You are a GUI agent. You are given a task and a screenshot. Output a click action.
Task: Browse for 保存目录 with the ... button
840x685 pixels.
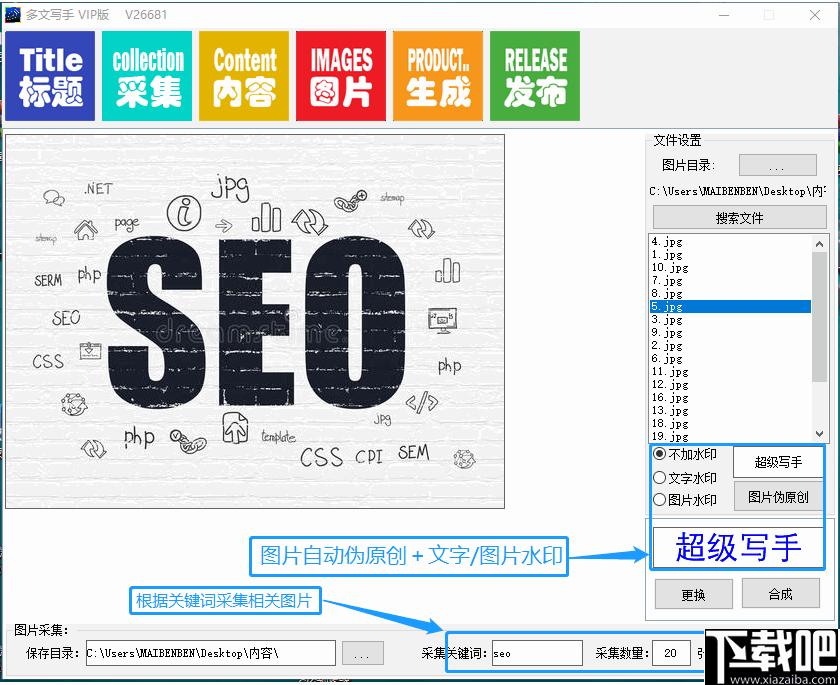[363, 654]
